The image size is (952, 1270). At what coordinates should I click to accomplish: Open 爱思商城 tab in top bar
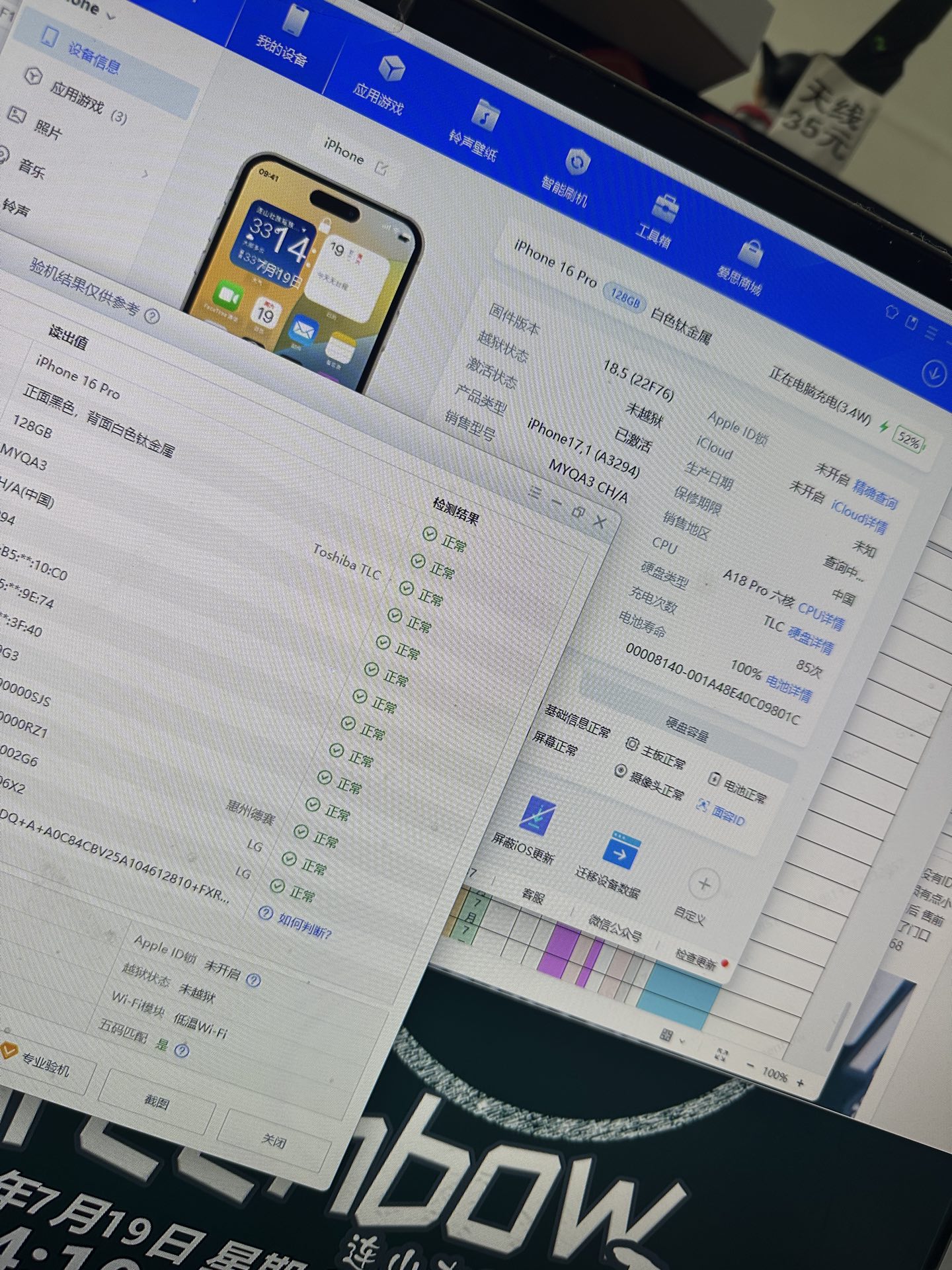[743, 266]
